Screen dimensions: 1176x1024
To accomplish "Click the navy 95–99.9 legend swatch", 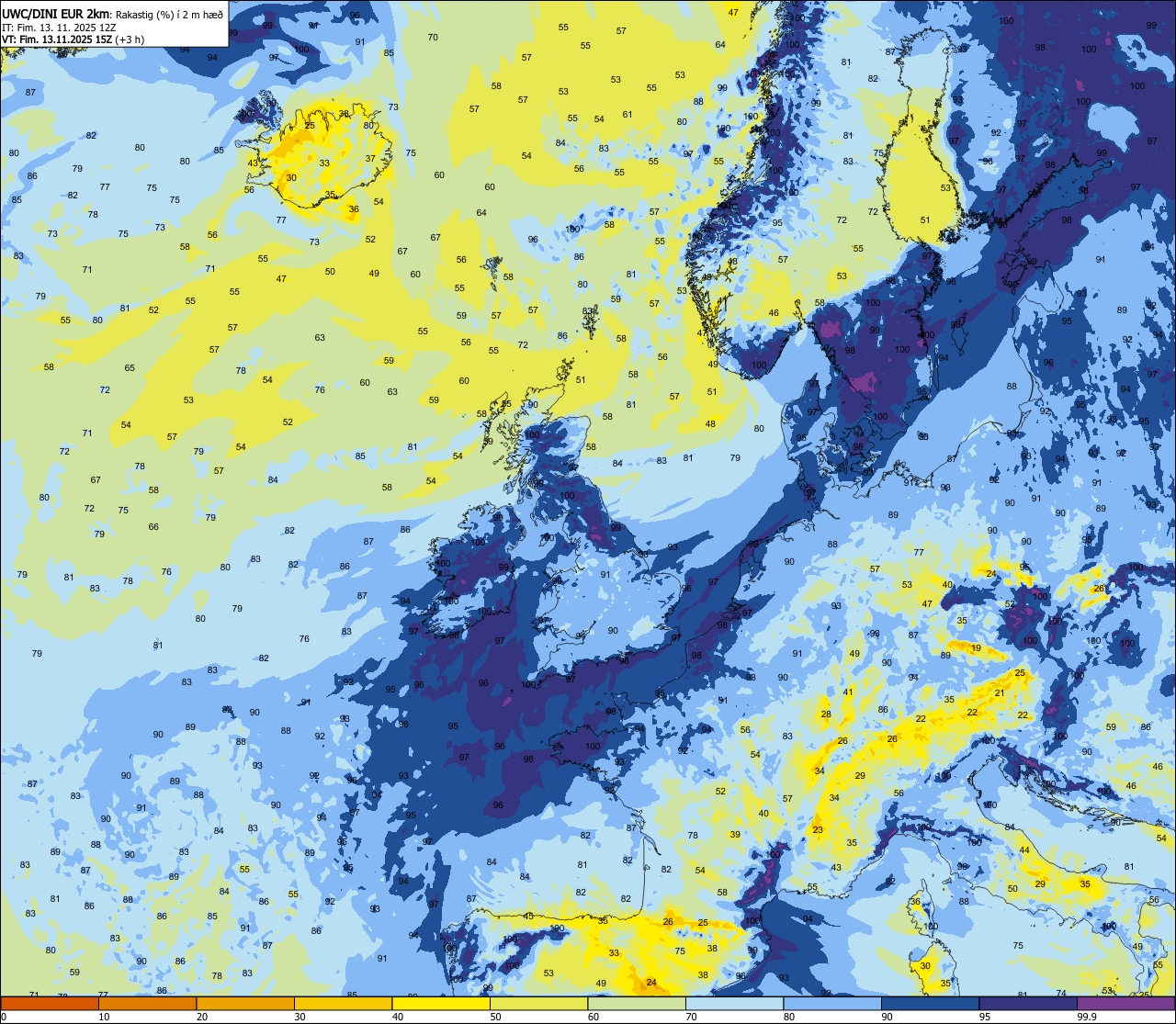I will click(1028, 1003).
